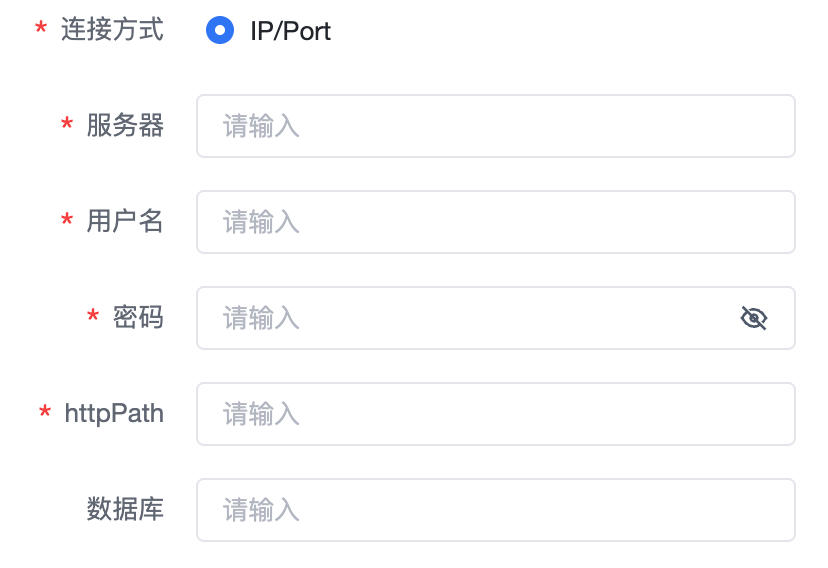Click the 密码 field label
Screen dimensions: 828x568
138,317
